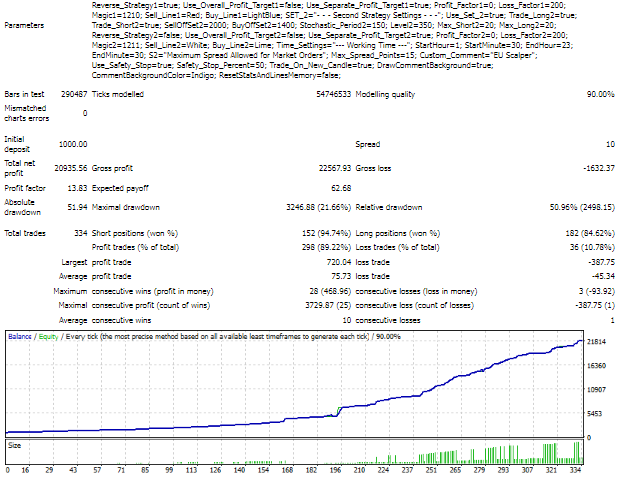Viewport: 640px width, 480px height.
Task: Click the Ticks modelled value 54746533
Action: click(333, 94)
